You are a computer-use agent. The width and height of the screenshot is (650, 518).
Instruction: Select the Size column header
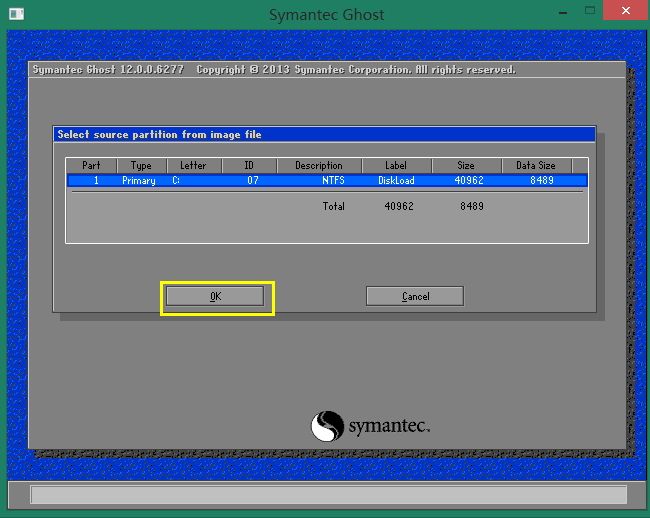click(466, 165)
